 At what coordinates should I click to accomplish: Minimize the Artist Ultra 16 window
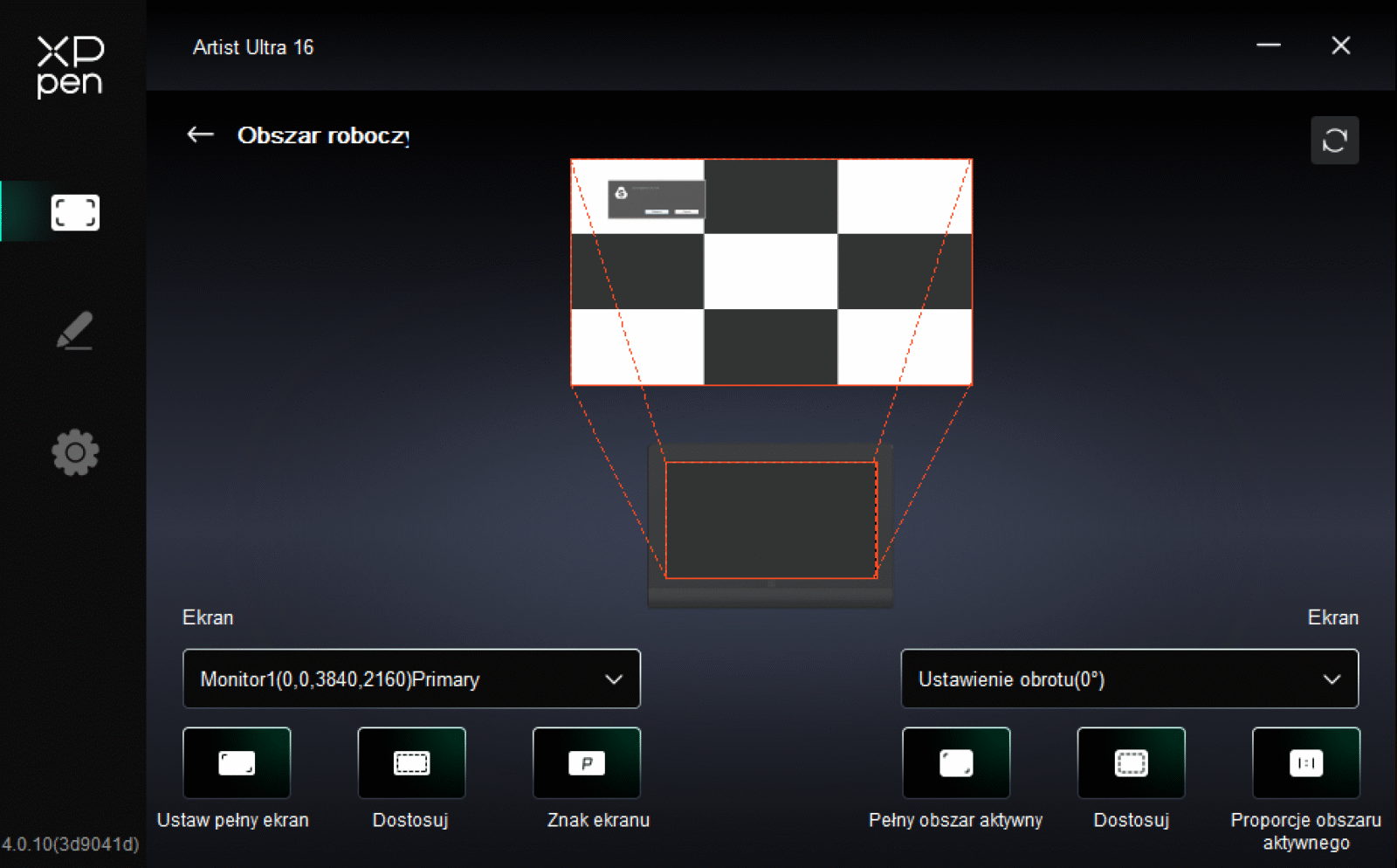coord(1268,45)
